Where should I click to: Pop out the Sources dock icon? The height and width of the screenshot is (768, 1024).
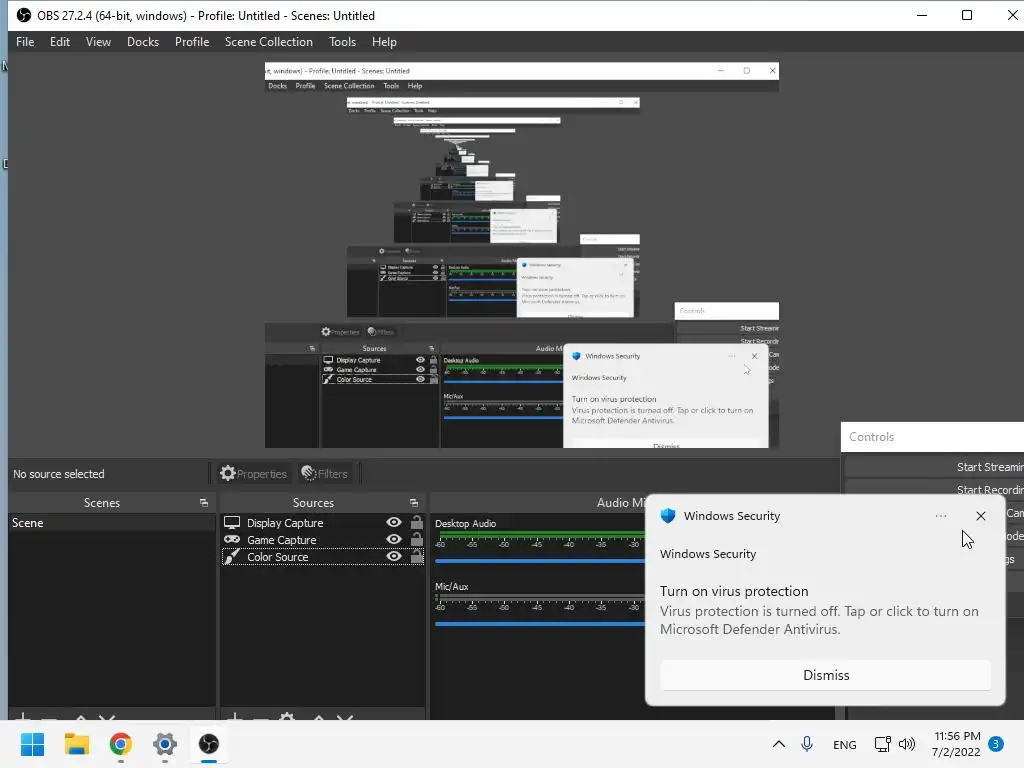pos(413,503)
